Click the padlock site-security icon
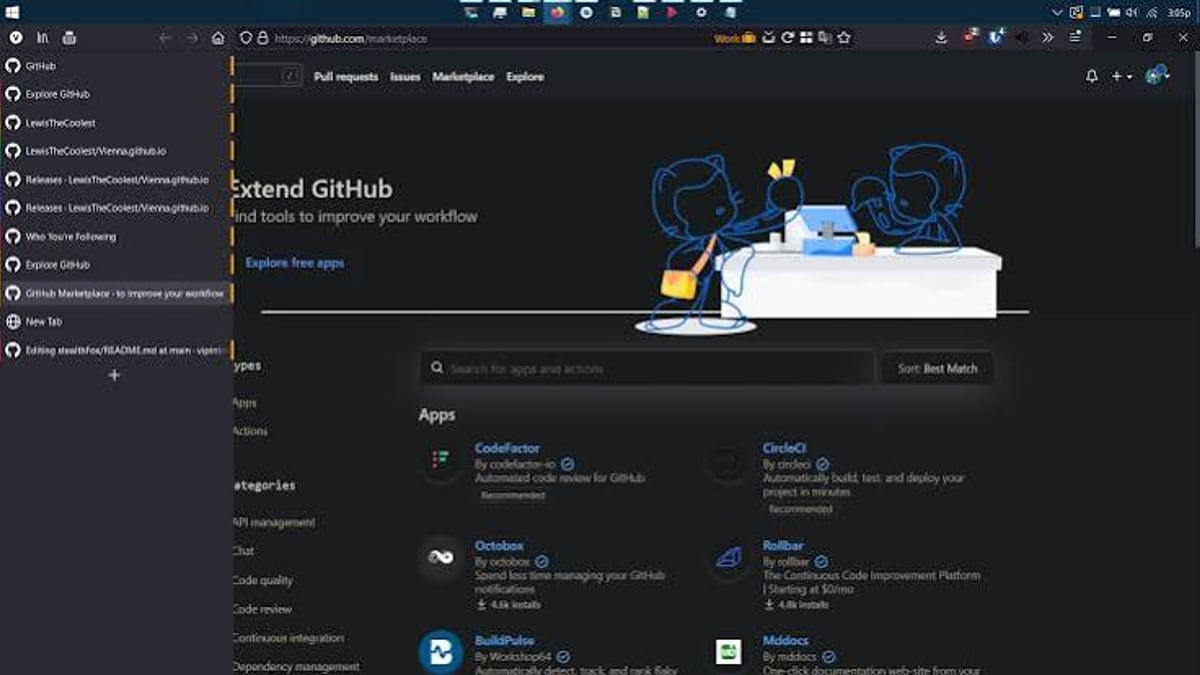1200x675 pixels. tap(263, 38)
